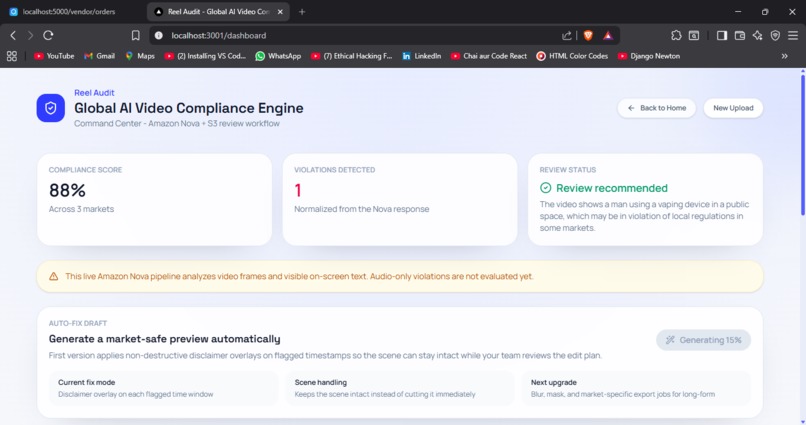Open Brave Shields lion icon

click(588, 35)
